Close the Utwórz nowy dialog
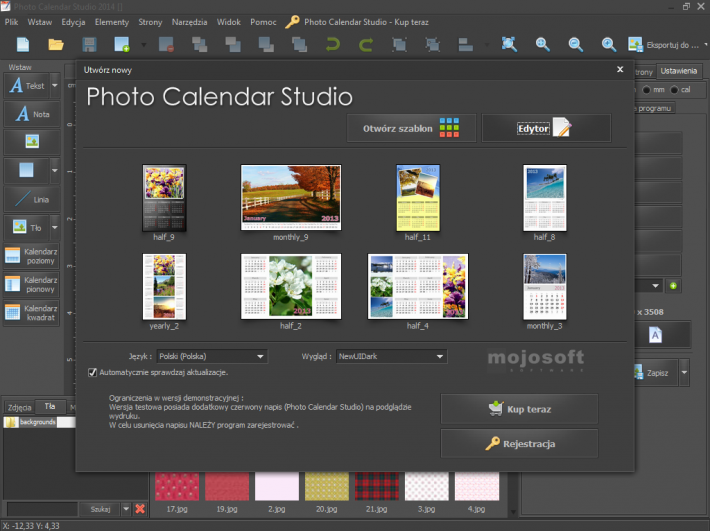 pyautogui.click(x=620, y=69)
